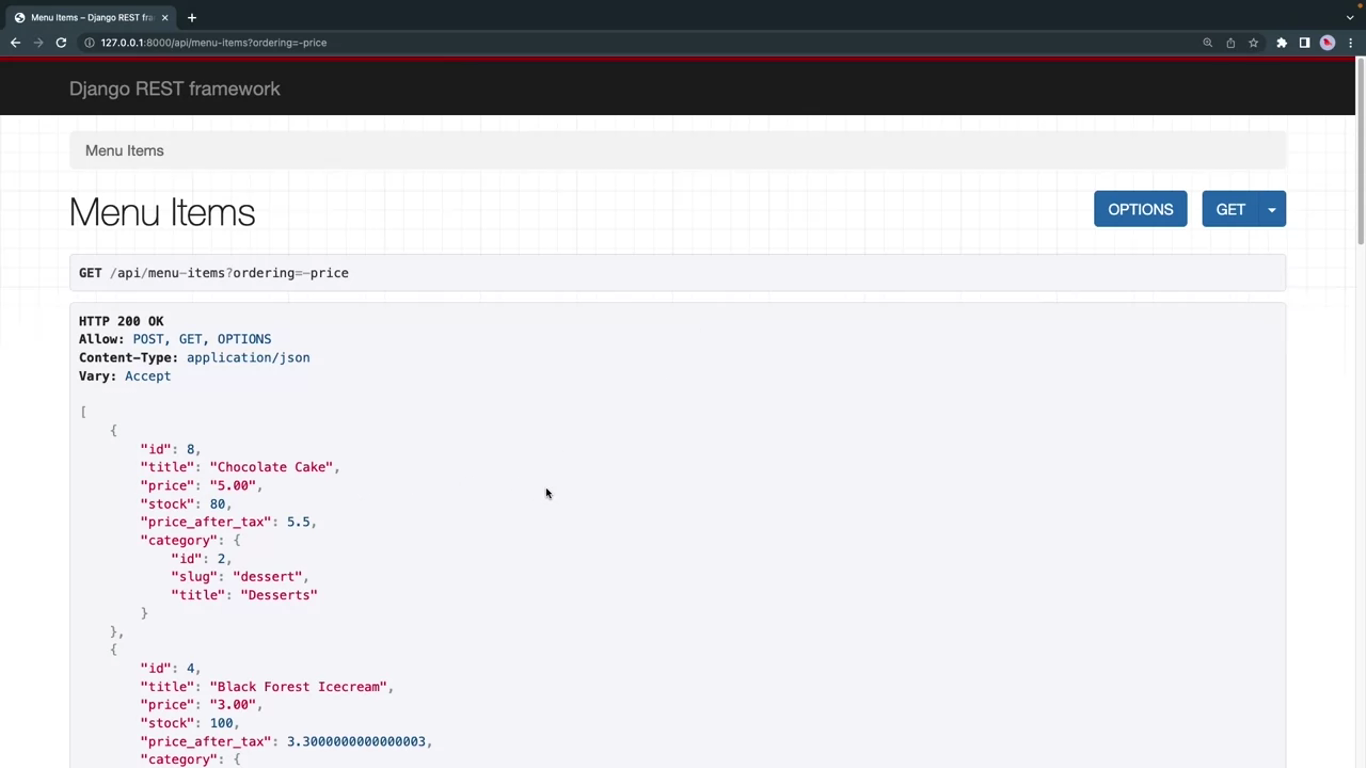Close the Menu Items tab
This screenshot has height=768, width=1366.
165,17
